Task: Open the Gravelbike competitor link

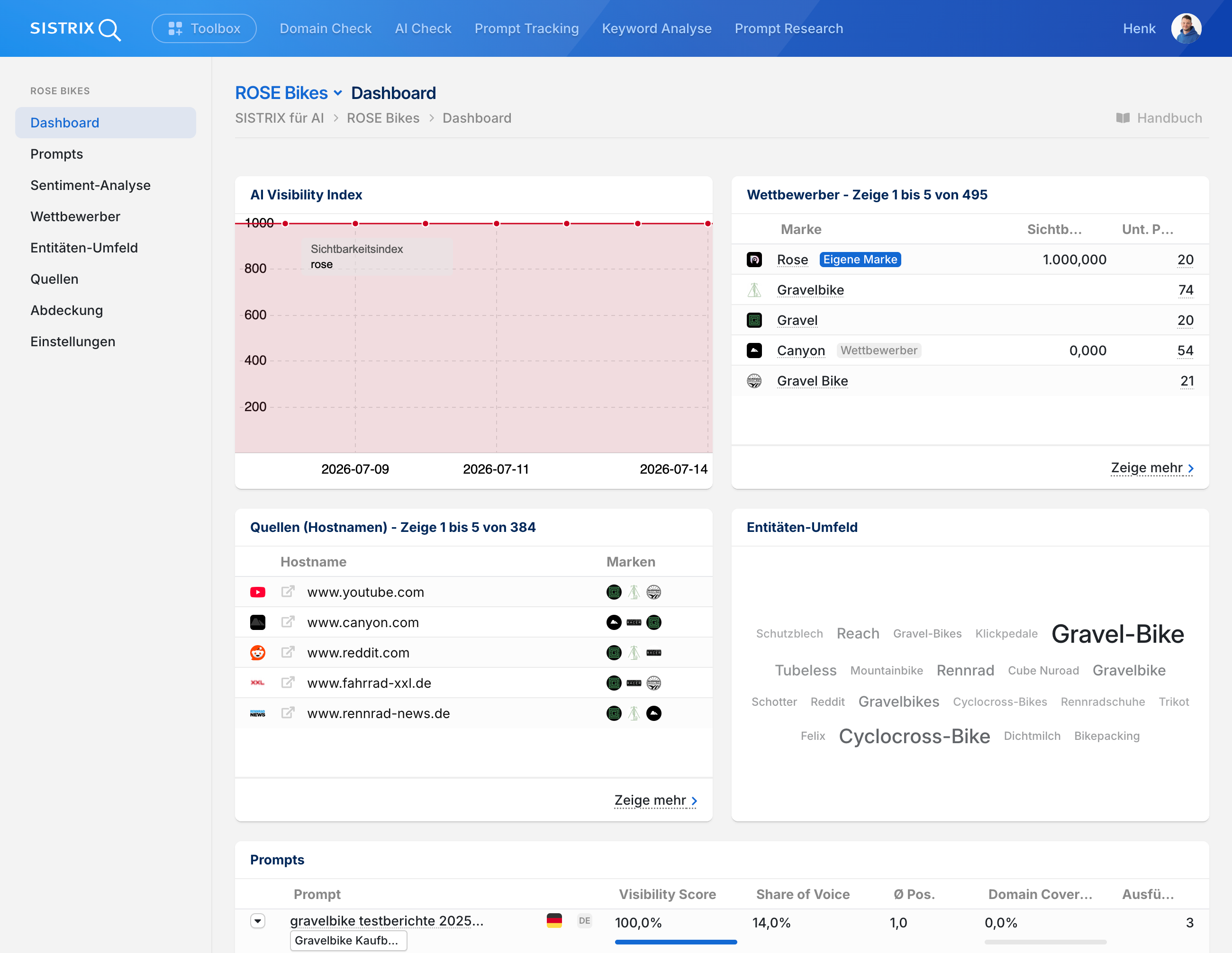Action: click(810, 290)
